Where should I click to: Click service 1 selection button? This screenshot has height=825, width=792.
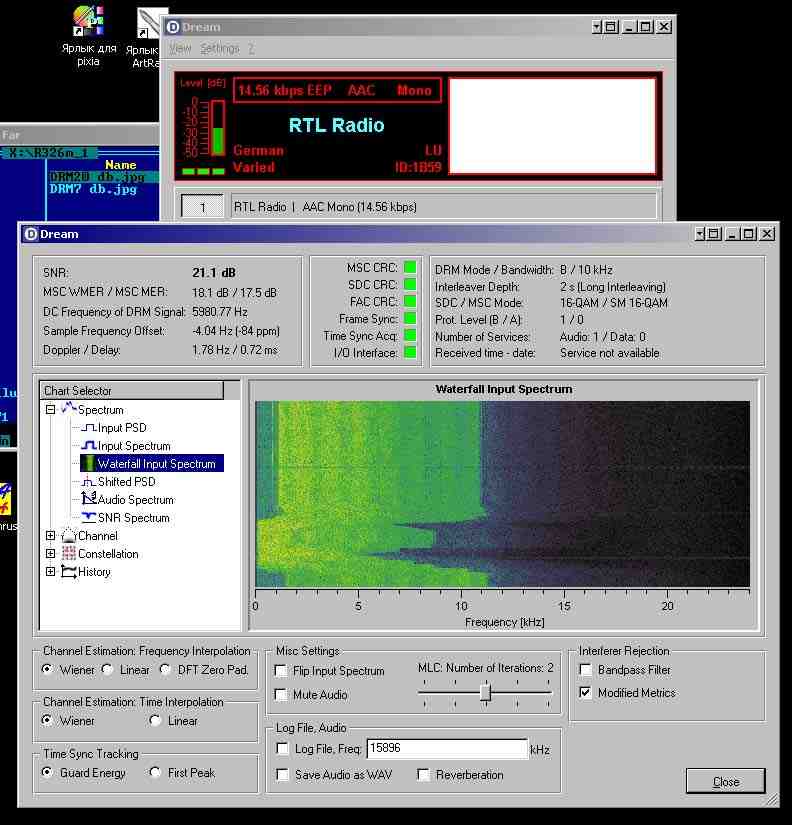click(x=203, y=207)
